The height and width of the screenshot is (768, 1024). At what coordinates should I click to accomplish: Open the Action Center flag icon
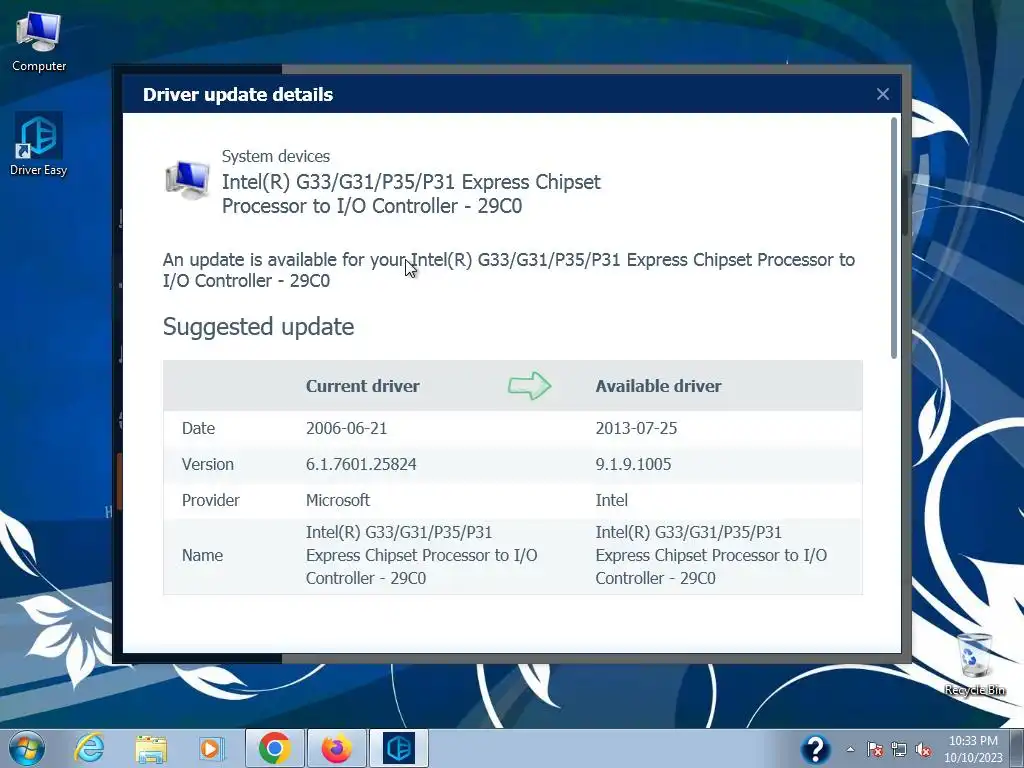[x=875, y=749]
